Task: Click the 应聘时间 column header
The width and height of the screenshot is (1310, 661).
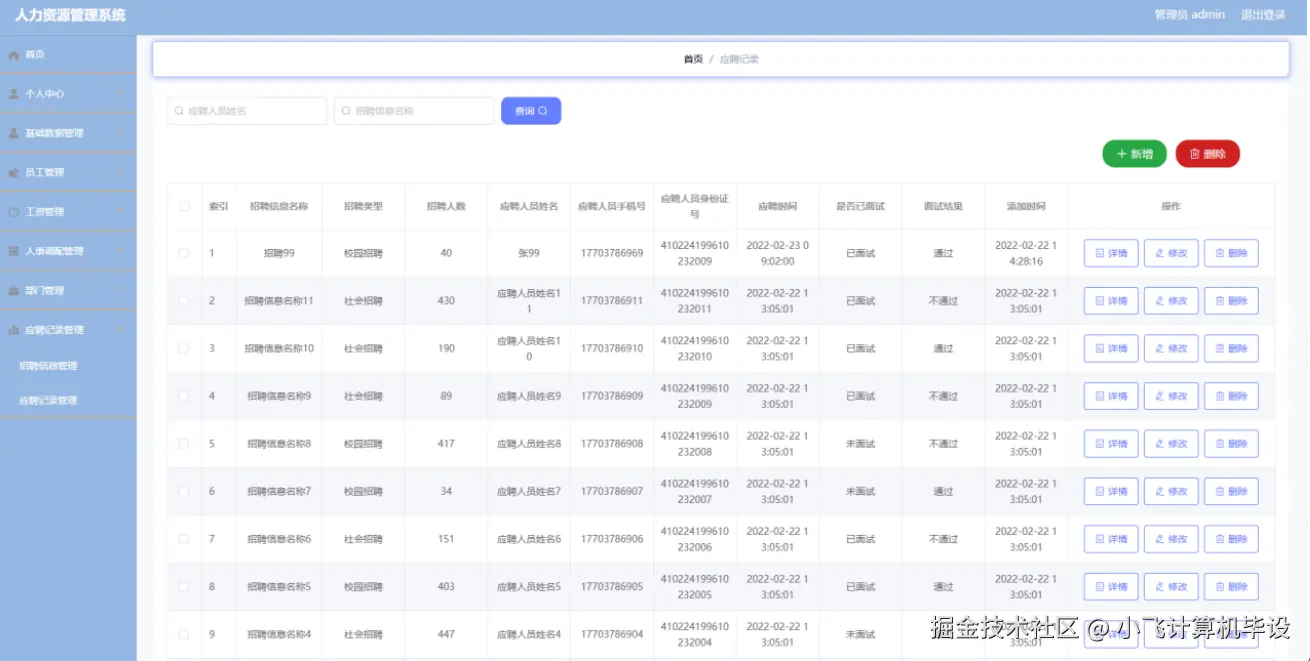Action: [777, 206]
